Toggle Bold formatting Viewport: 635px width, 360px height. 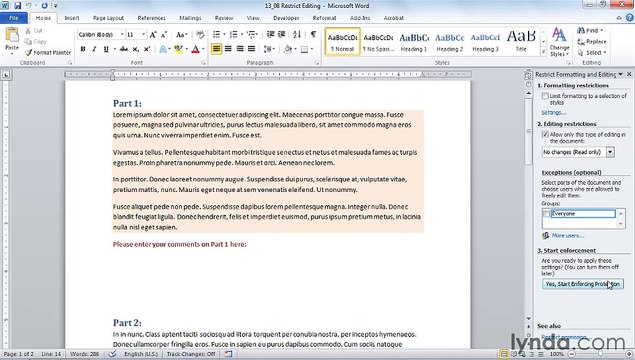tap(83, 49)
